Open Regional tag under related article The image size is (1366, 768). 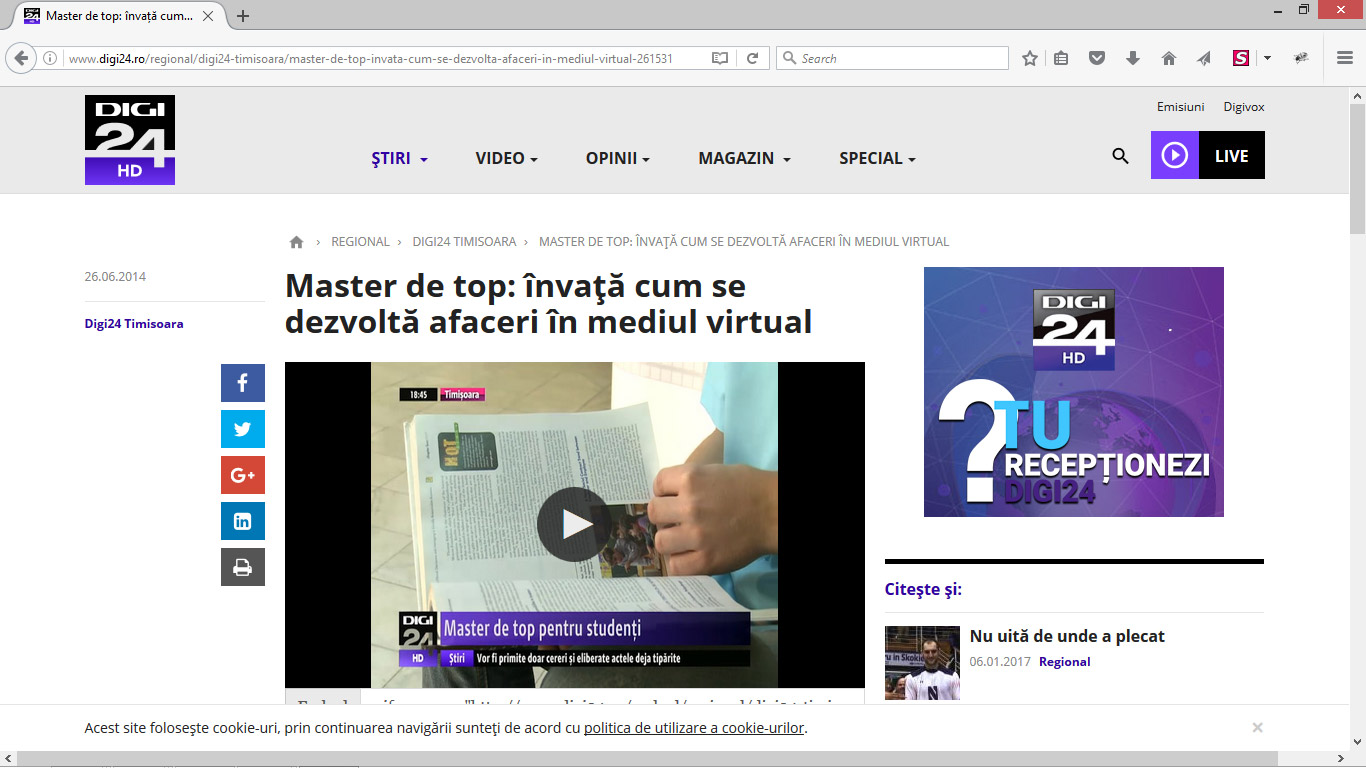coord(1064,662)
